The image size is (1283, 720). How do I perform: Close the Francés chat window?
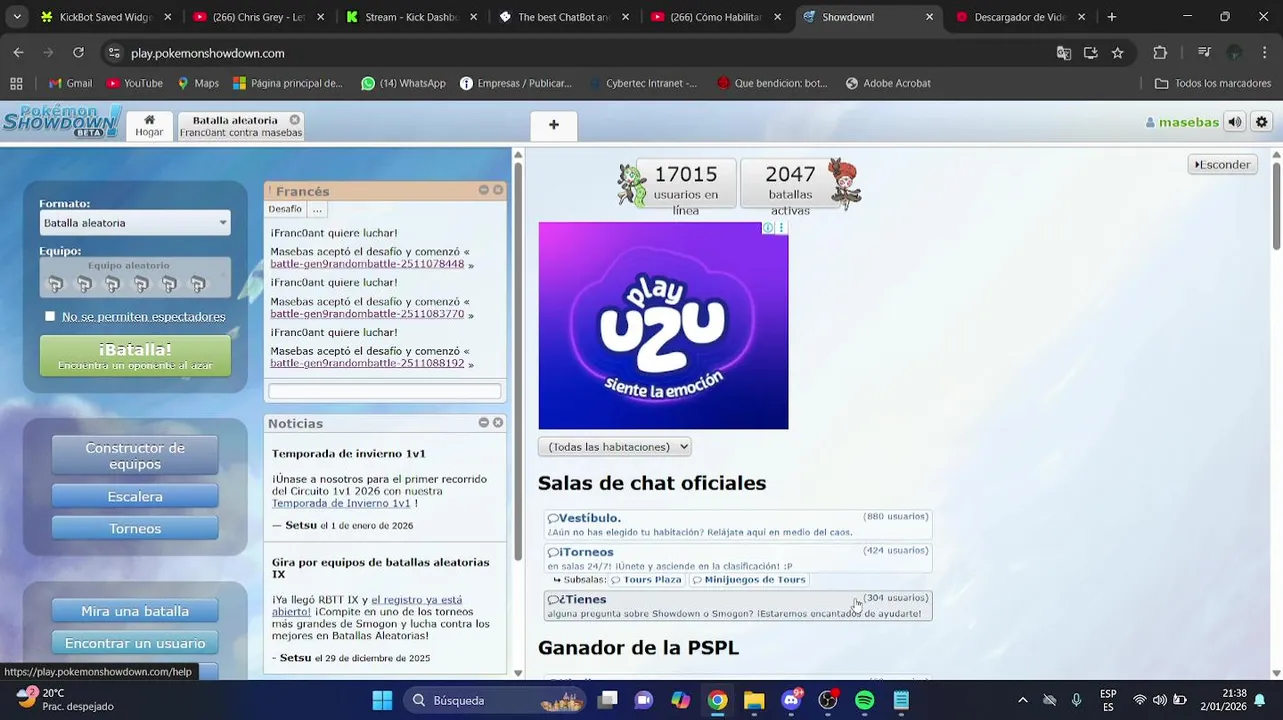pos(498,190)
